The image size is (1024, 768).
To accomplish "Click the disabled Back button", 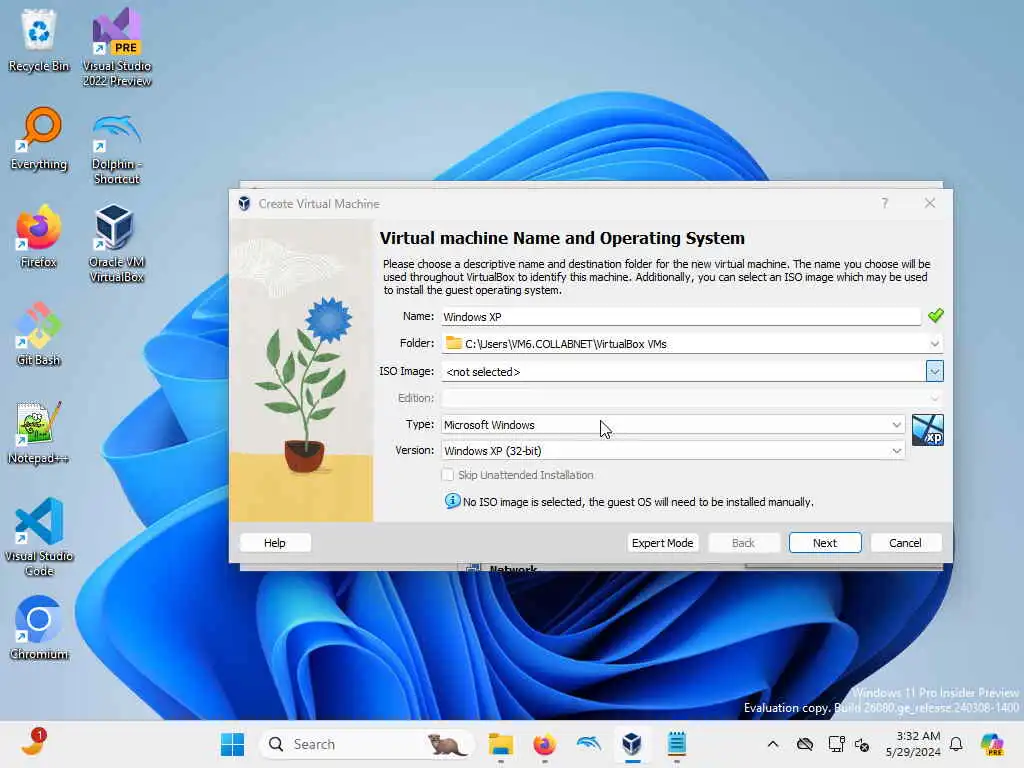I will [x=743, y=543].
